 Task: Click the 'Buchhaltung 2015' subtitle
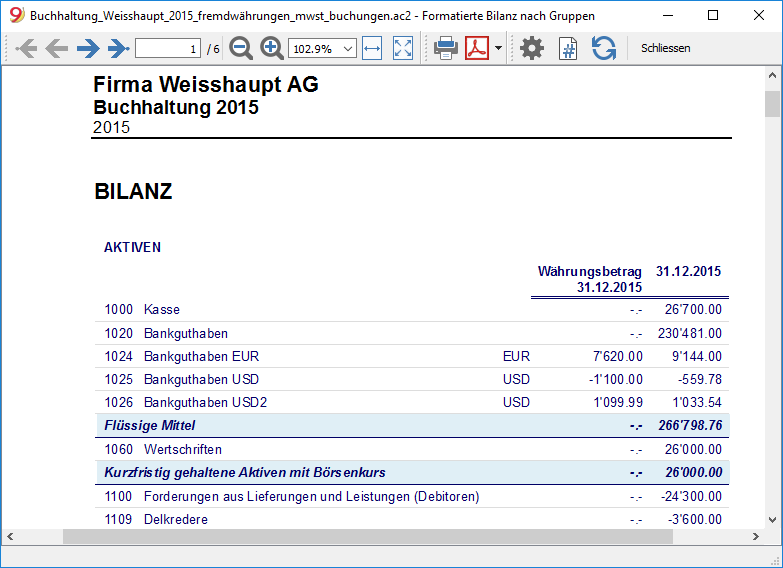click(x=176, y=107)
